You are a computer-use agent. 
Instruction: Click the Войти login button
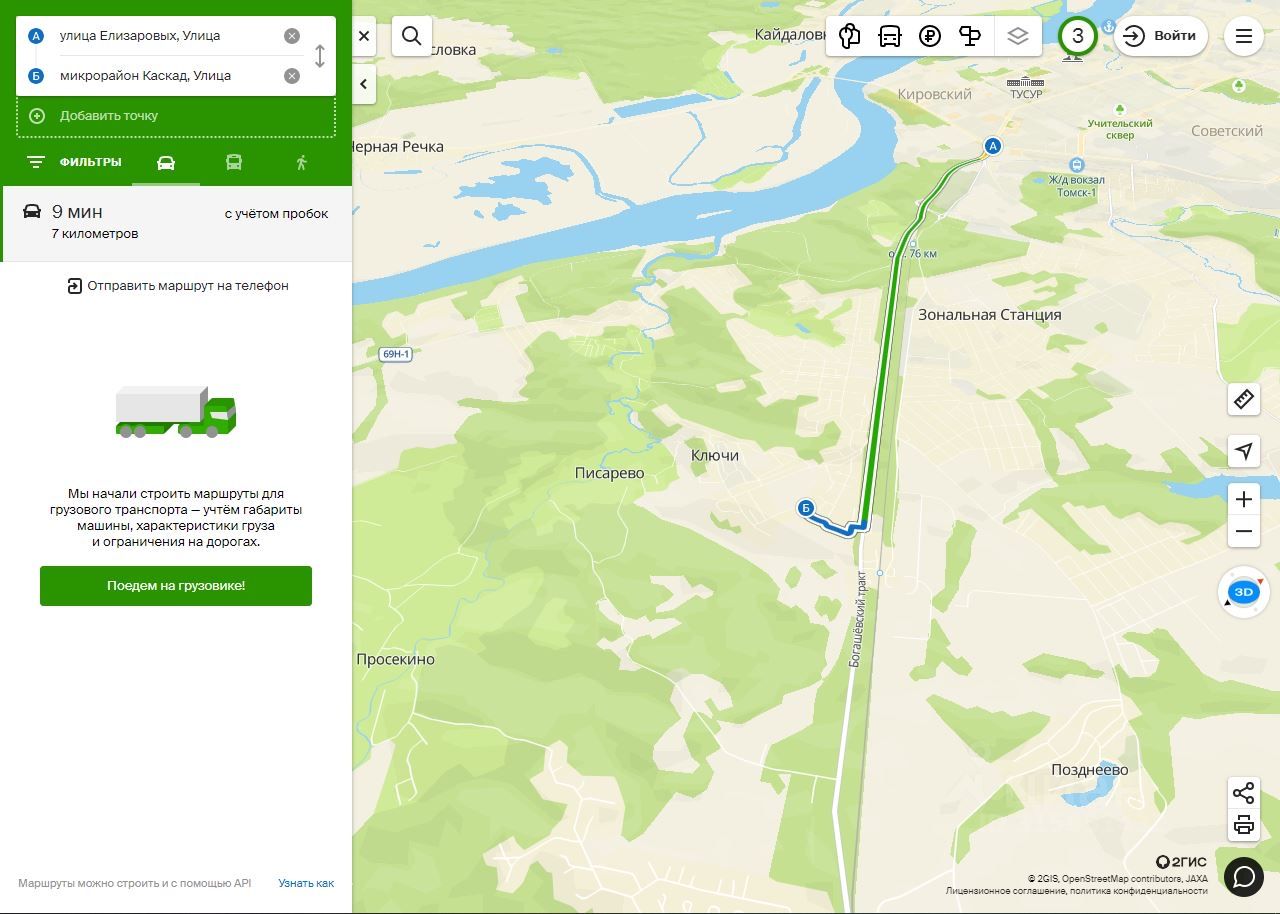coord(1160,36)
